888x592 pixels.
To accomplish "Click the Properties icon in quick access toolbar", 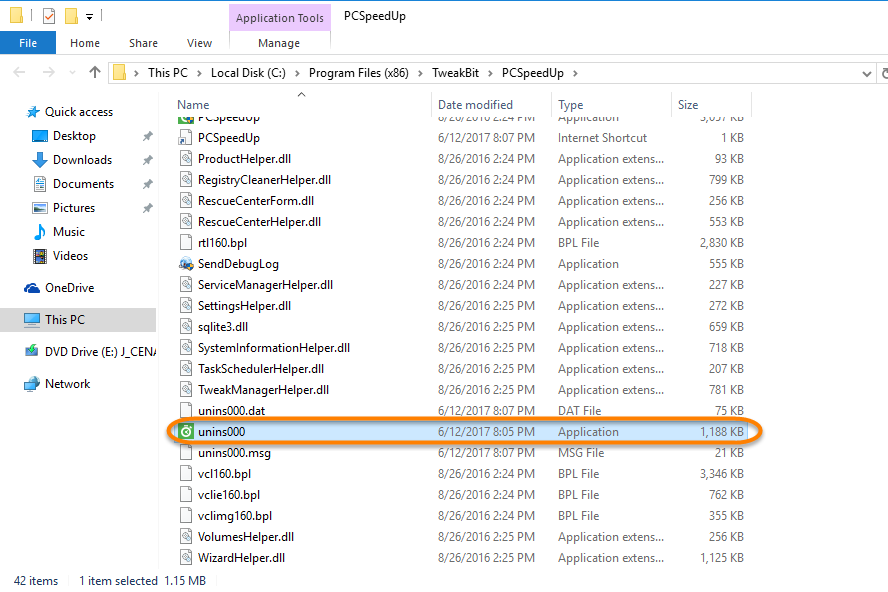I will [49, 16].
